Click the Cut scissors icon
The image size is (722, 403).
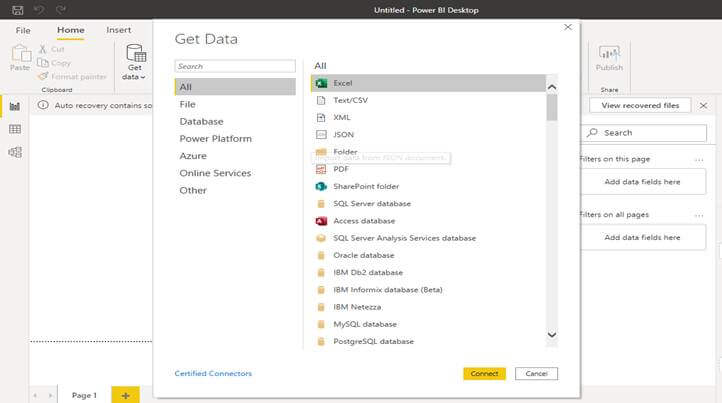click(43, 49)
